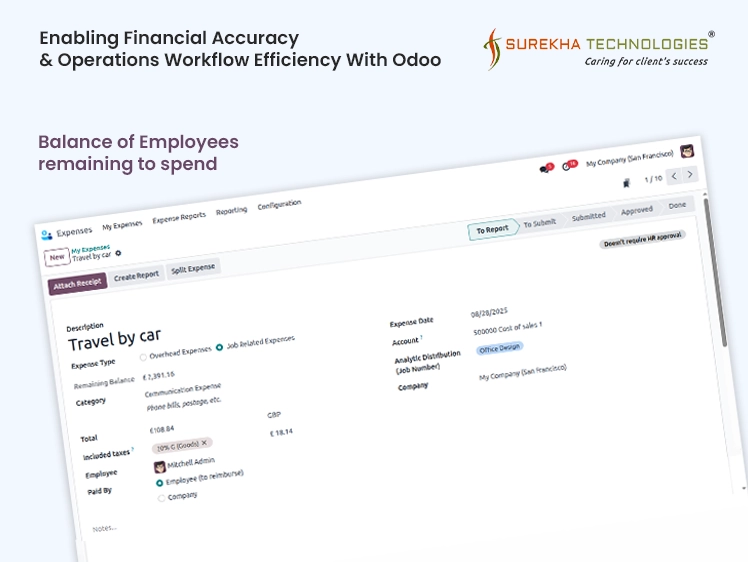This screenshot has width=748, height=562.
Task: Click the Remaining Balance value
Action: 158,376
